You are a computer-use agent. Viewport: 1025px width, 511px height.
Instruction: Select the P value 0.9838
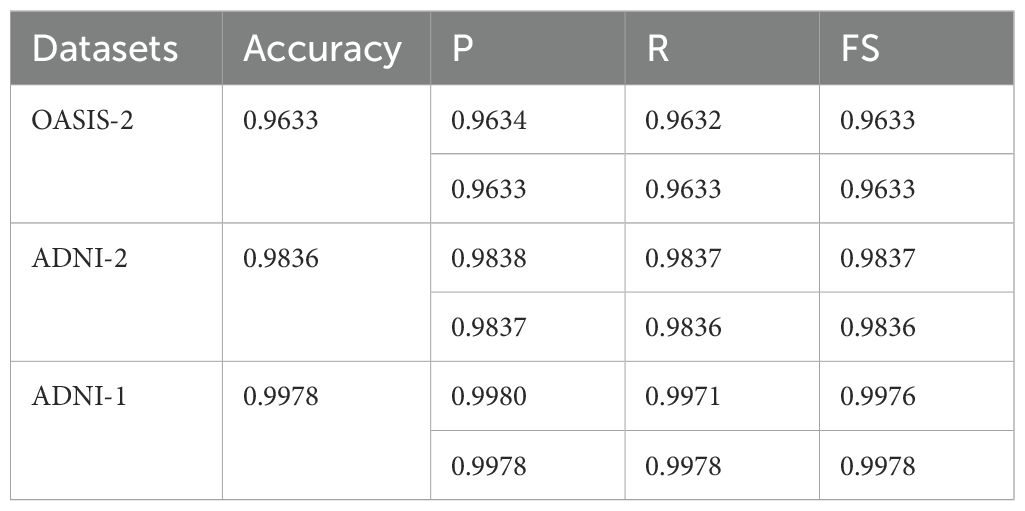(x=489, y=259)
